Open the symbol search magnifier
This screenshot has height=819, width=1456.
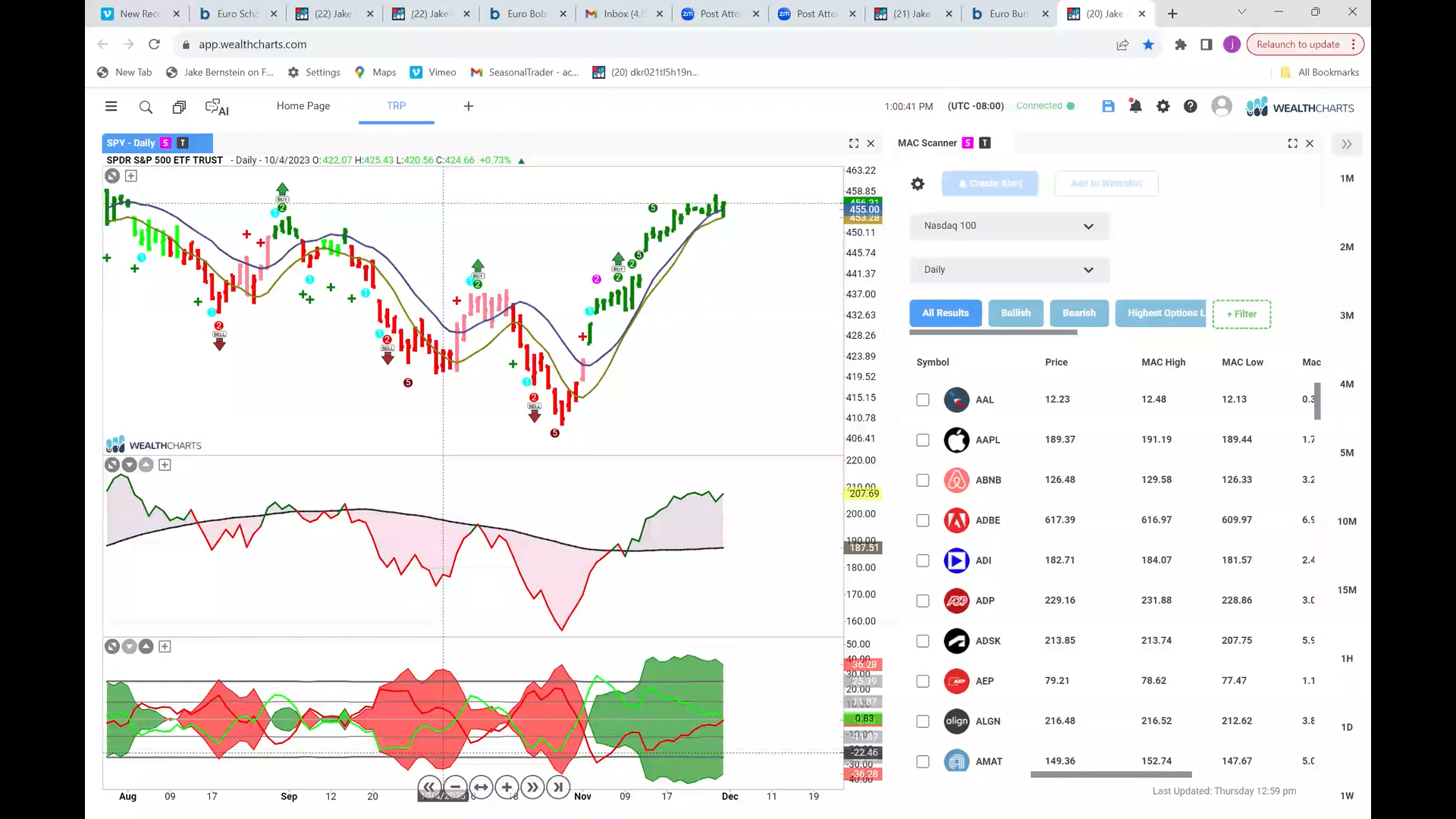click(x=146, y=107)
